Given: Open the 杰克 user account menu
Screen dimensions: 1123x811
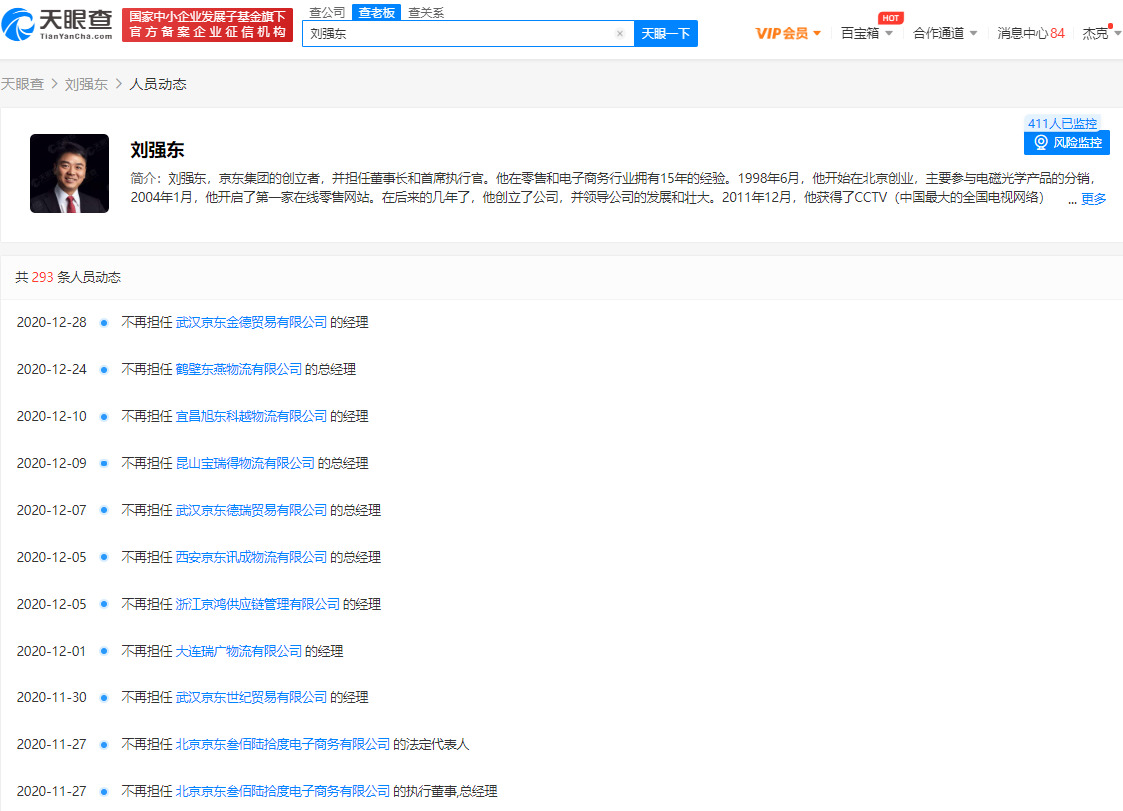Looking at the screenshot, I should (1101, 34).
